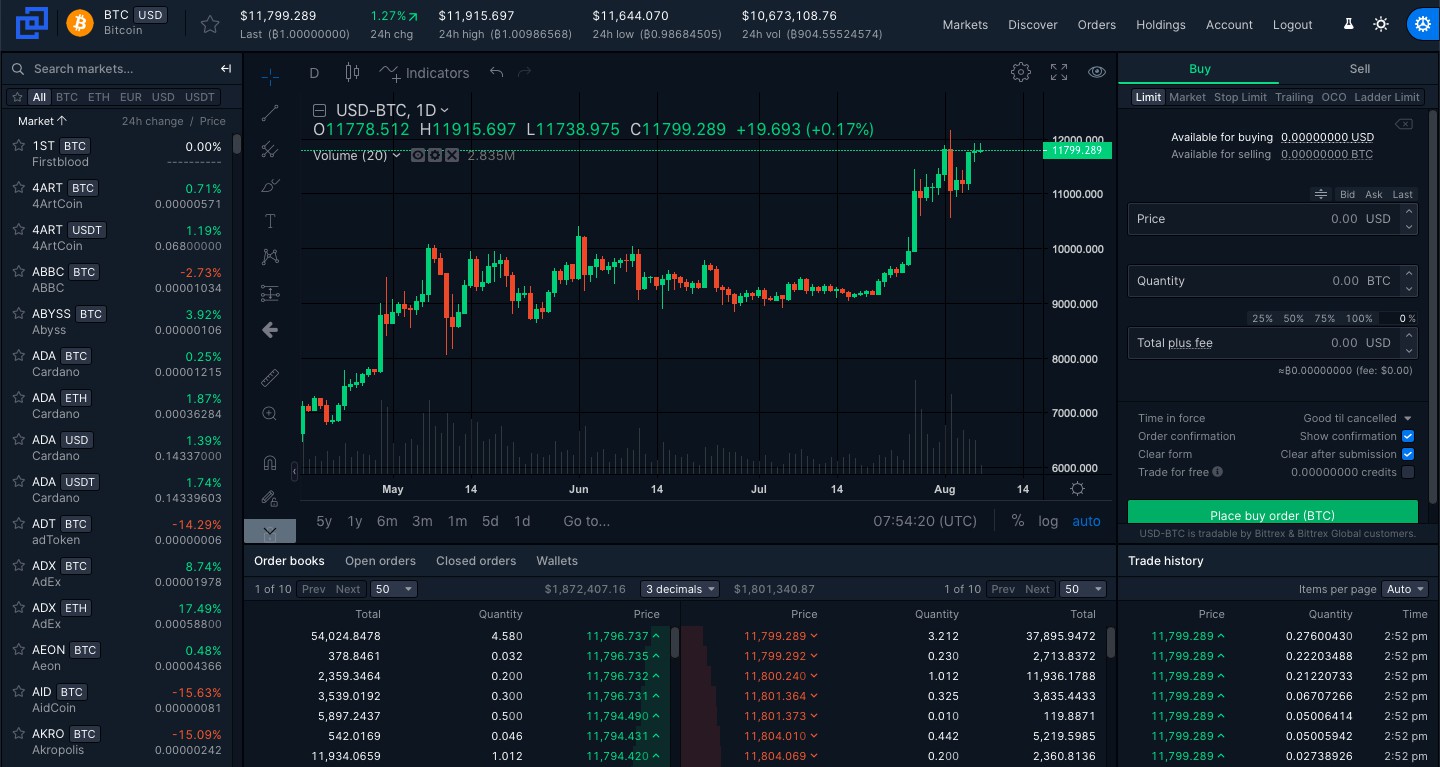Toggle light theme with sun icon

pos(1381,24)
